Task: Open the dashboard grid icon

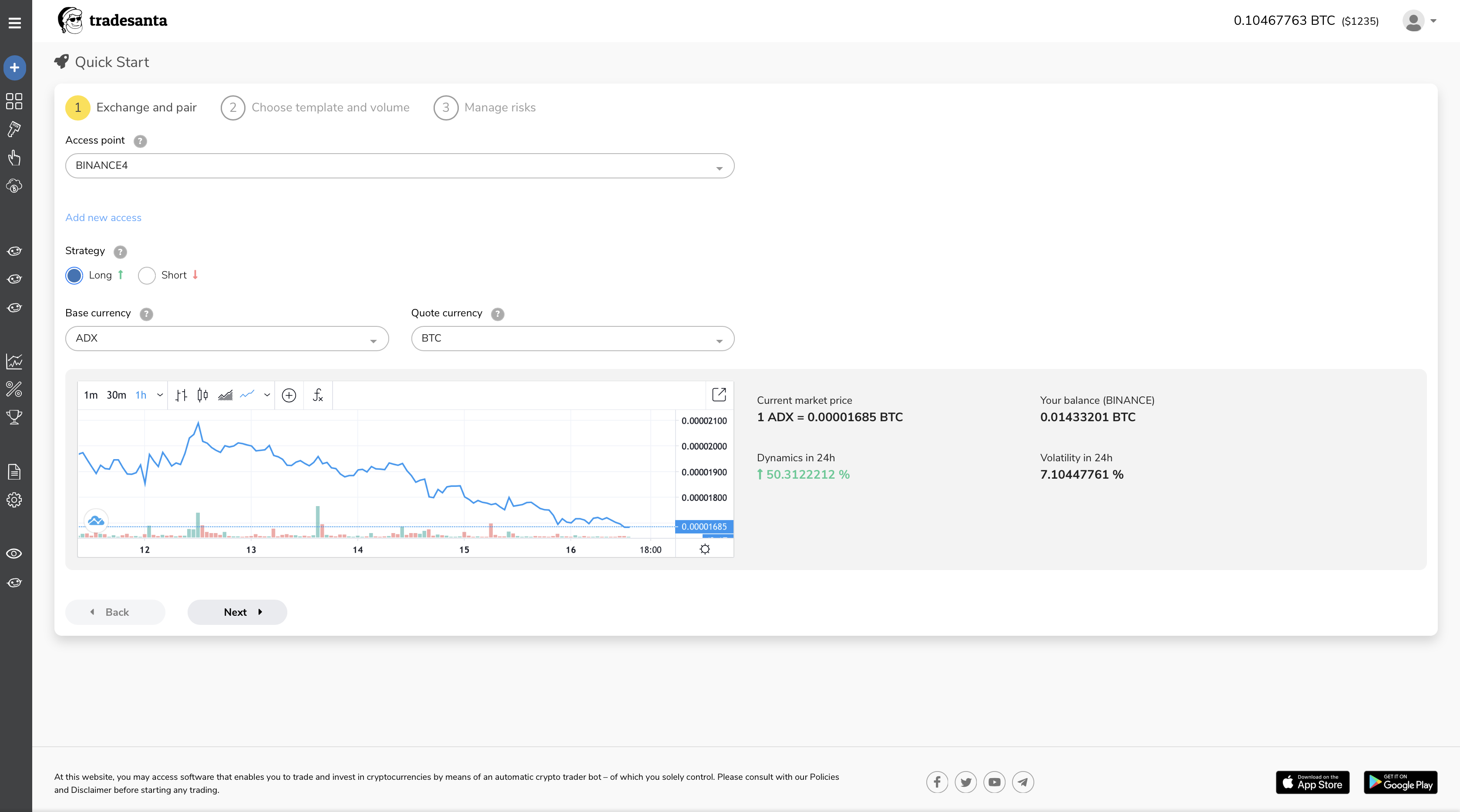Action: point(14,101)
